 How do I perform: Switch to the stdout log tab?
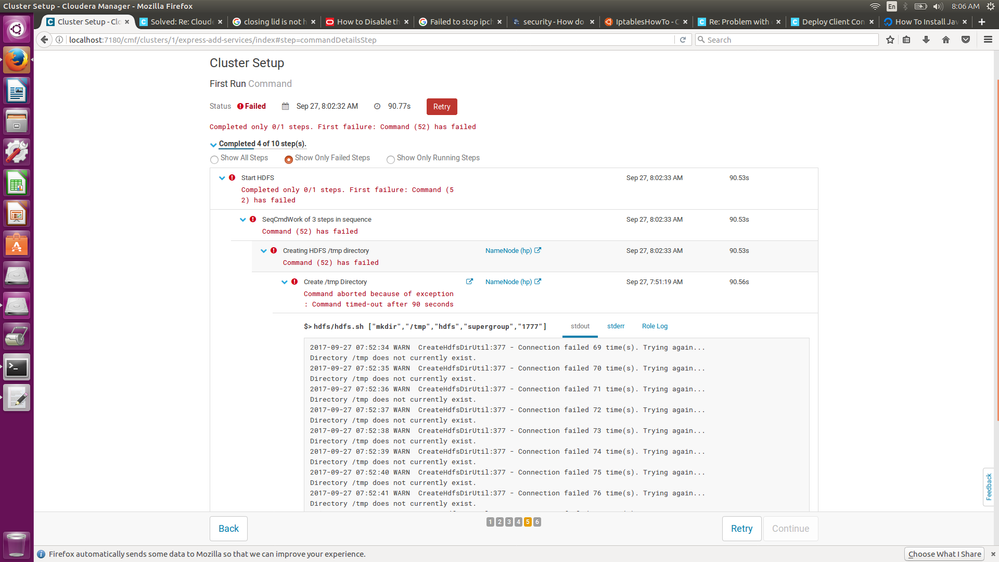click(x=580, y=326)
